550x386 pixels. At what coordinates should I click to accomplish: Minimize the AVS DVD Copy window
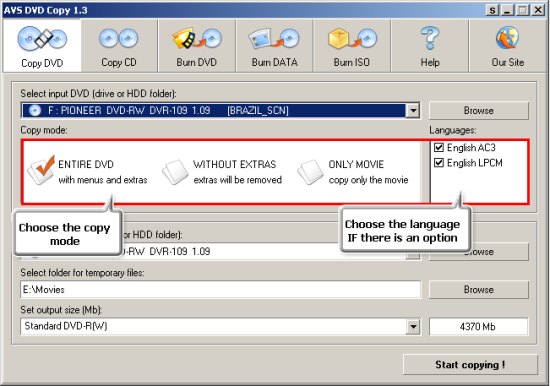pos(508,10)
